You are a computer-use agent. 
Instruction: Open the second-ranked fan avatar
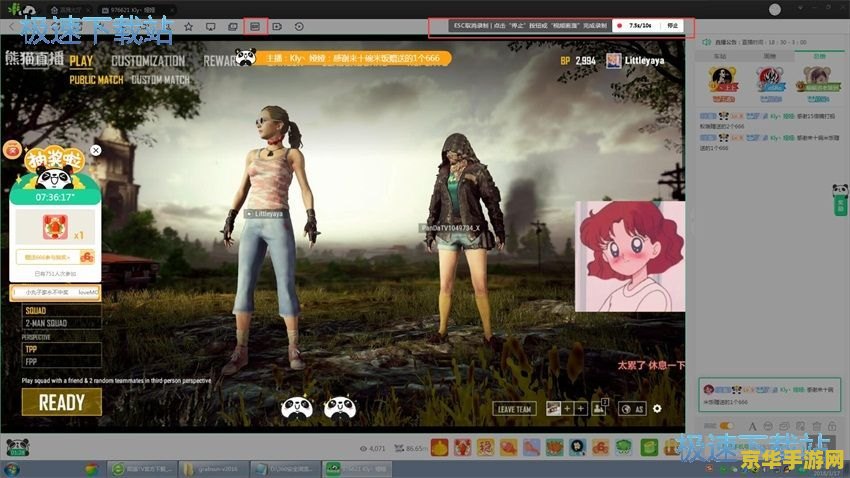click(x=770, y=80)
